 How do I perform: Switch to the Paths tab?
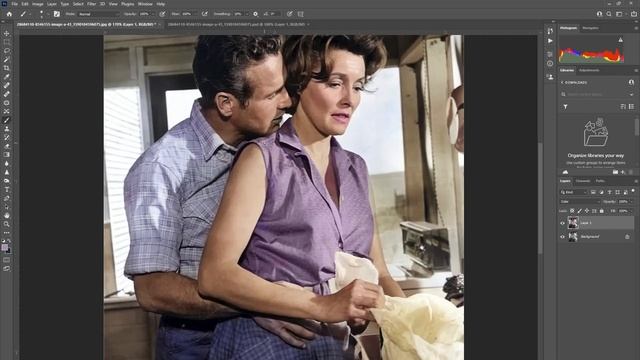click(600, 181)
